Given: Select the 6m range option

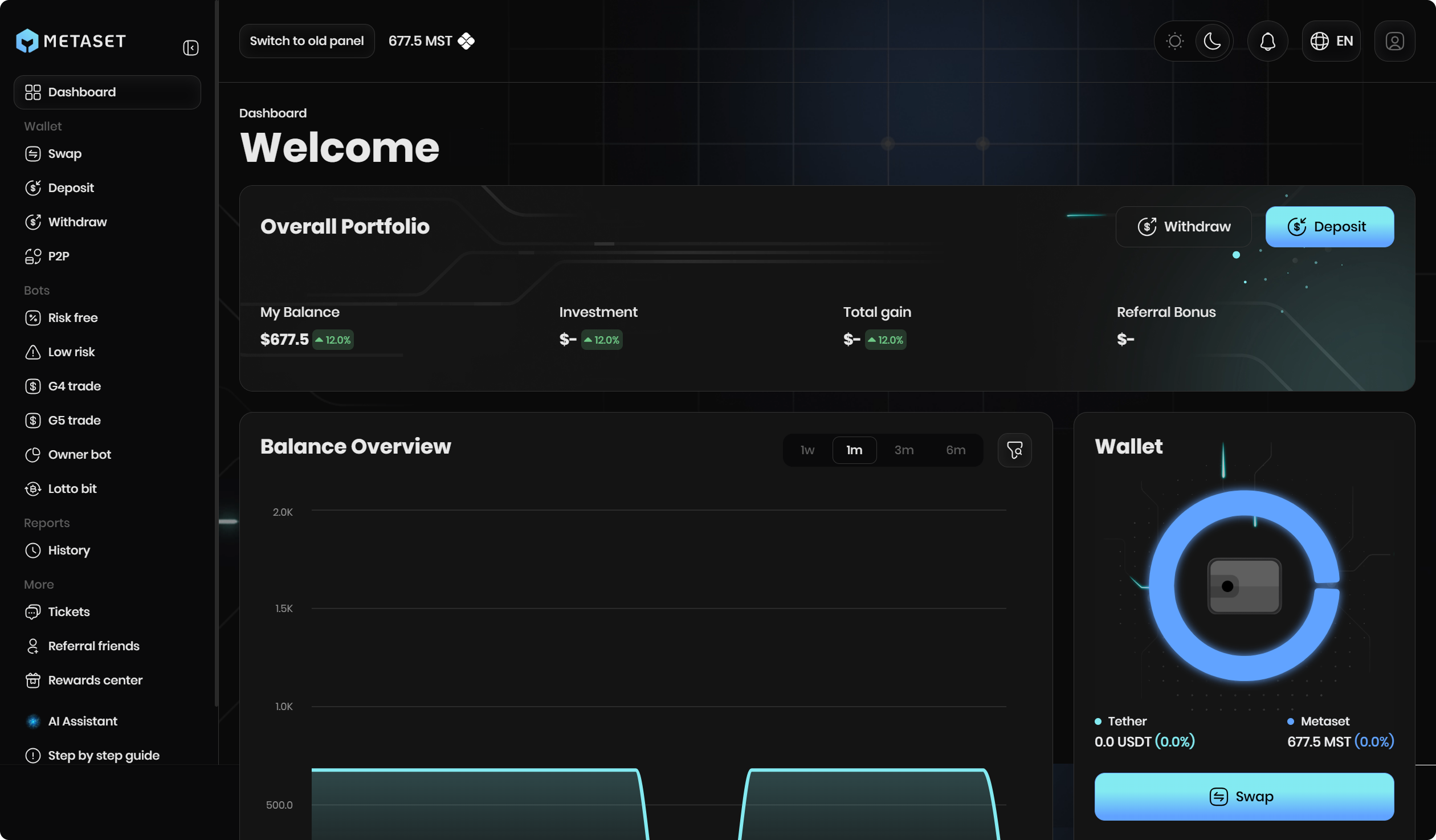Looking at the screenshot, I should point(956,450).
